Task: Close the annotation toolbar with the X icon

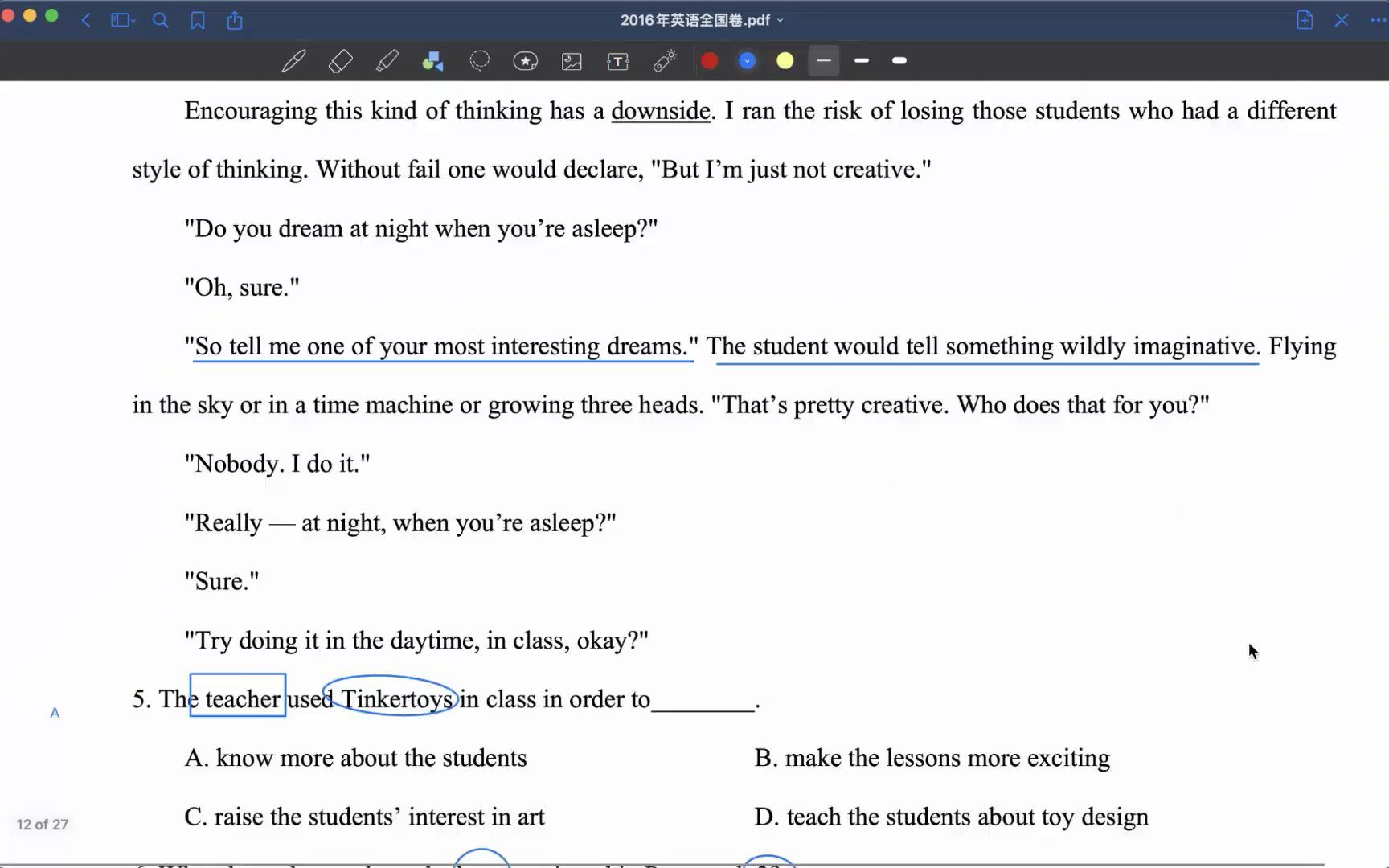Action: [1342, 20]
